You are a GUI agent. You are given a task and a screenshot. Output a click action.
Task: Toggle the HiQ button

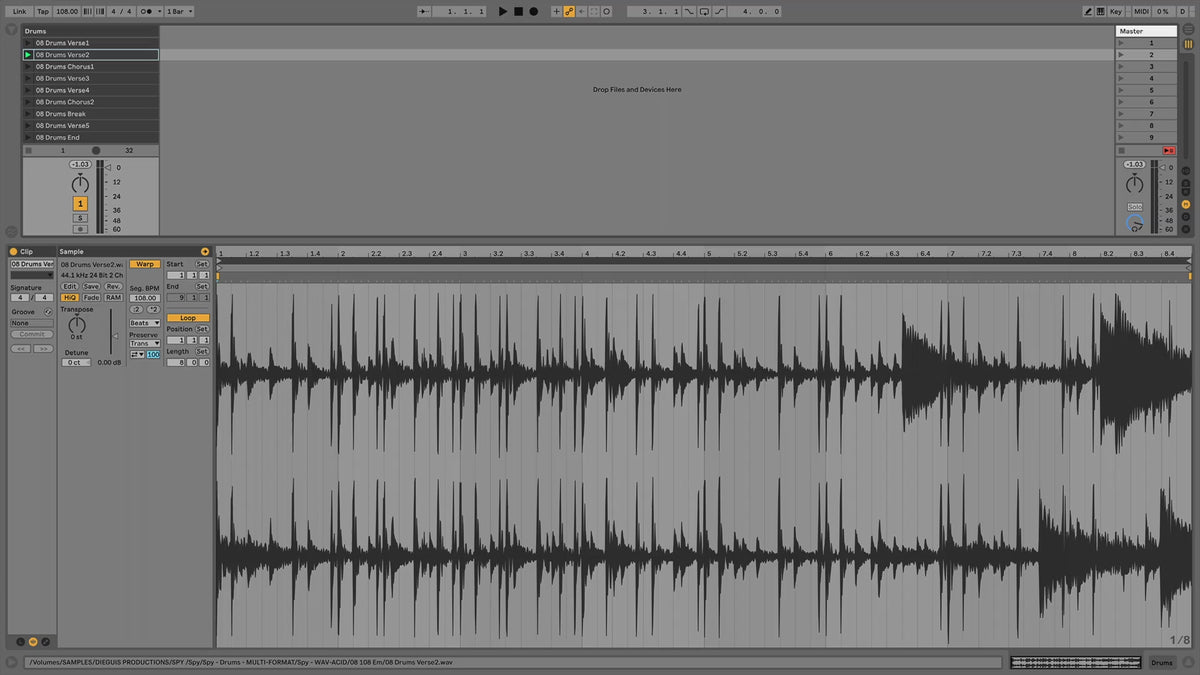(69, 297)
